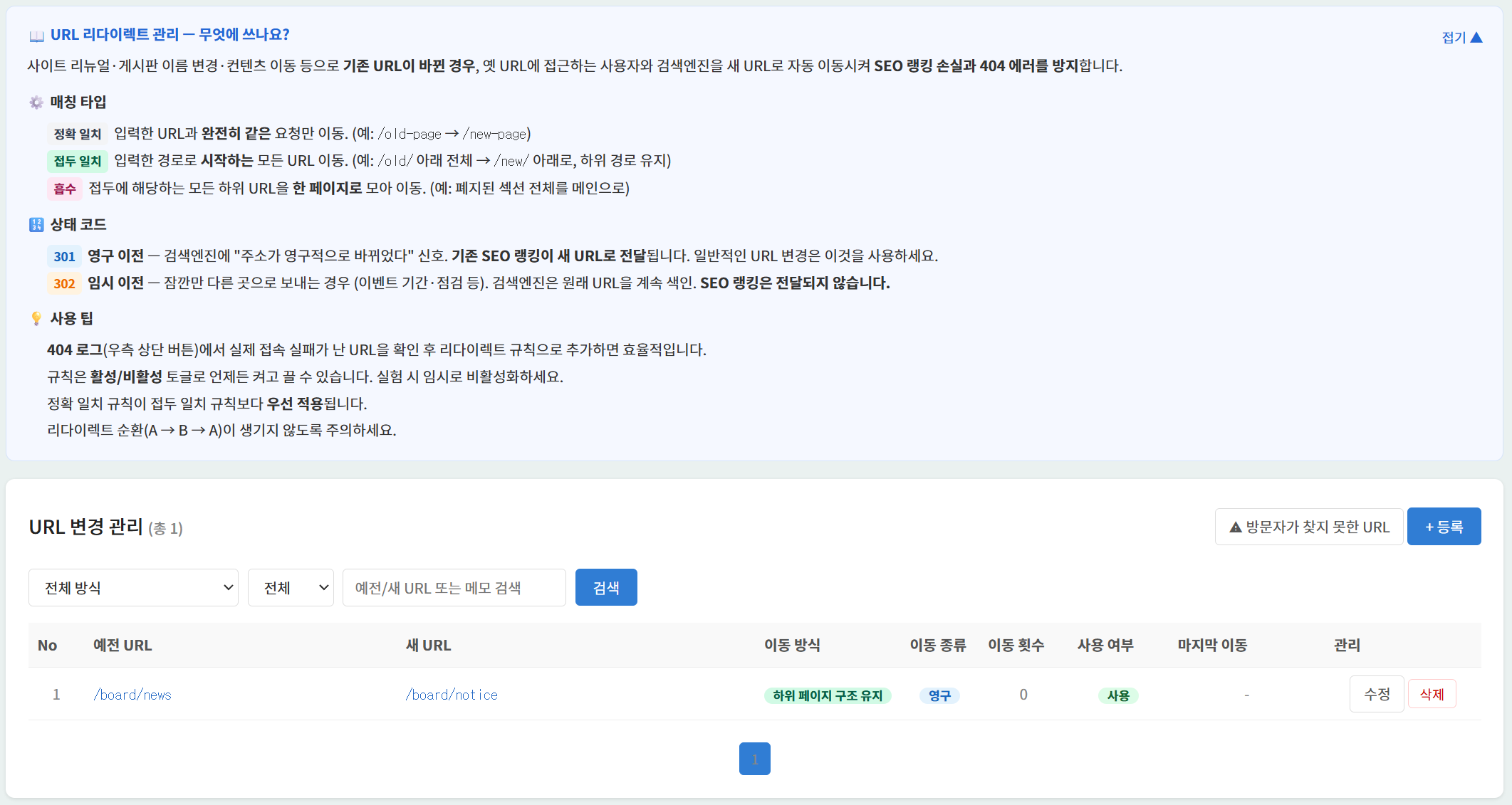Click the 301 status code badge
1512x805 pixels.
pos(64,256)
